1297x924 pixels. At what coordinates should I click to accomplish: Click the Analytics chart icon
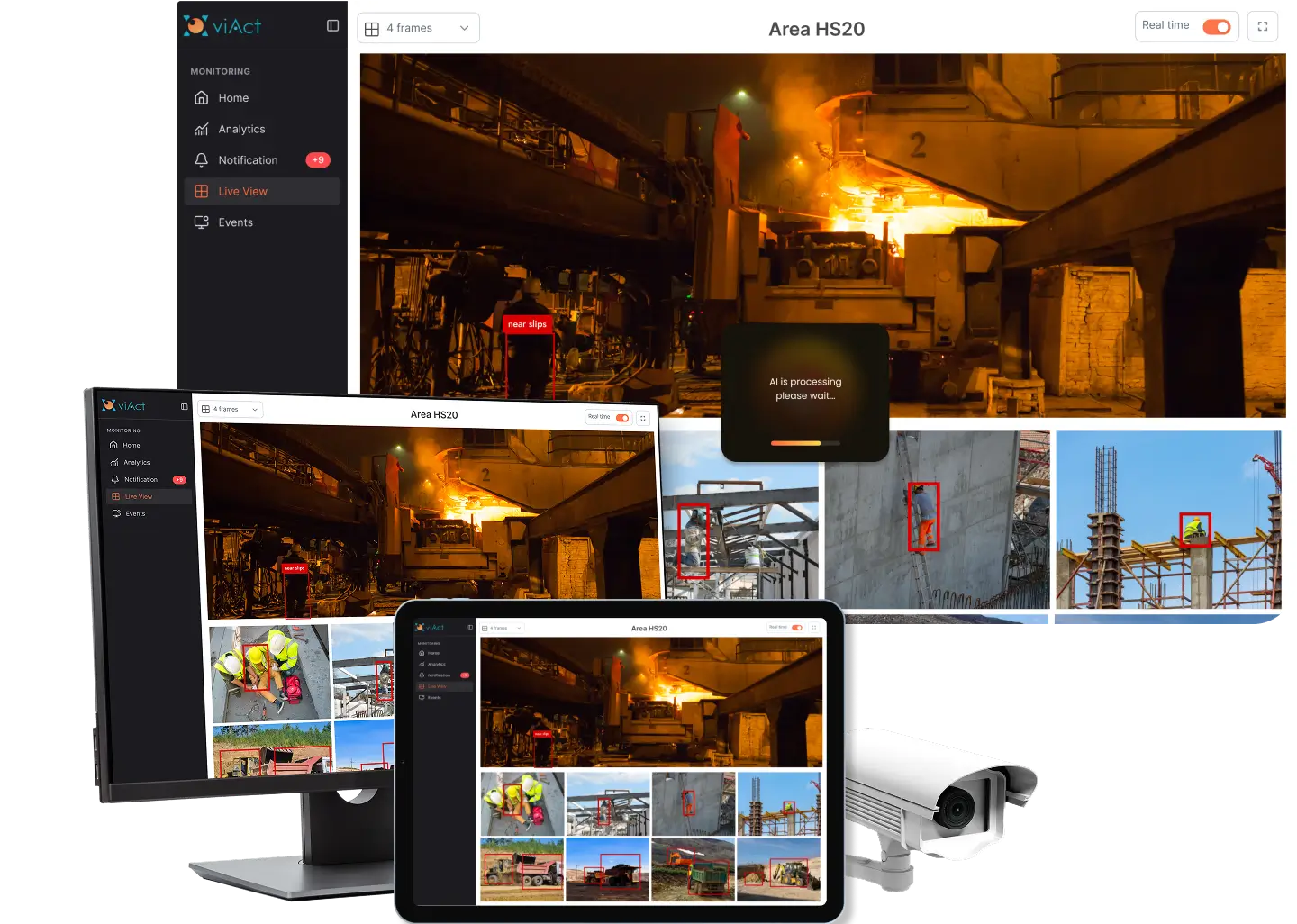(x=202, y=129)
